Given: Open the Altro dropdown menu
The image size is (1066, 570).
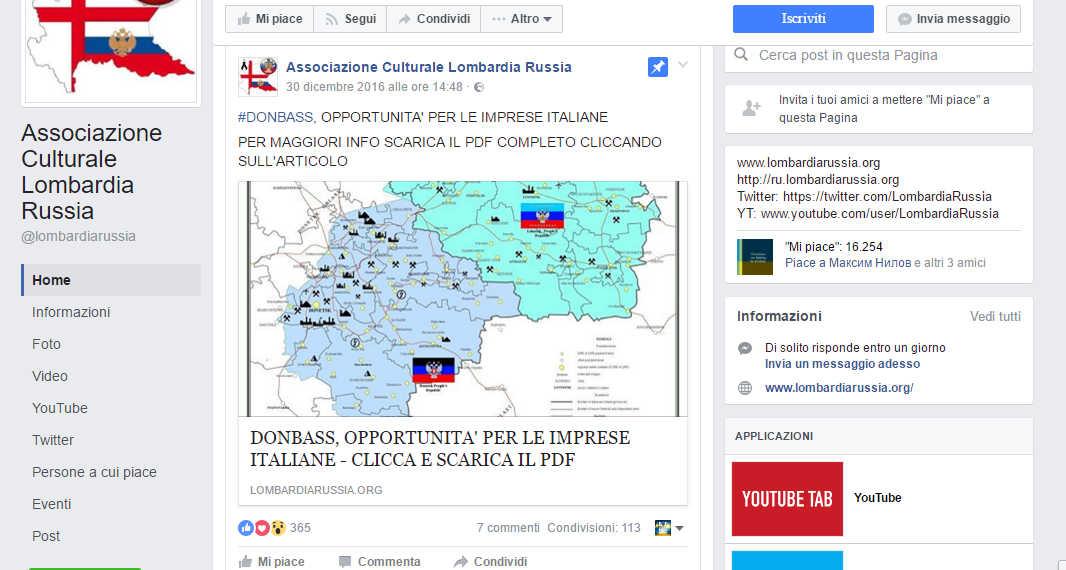Looking at the screenshot, I should point(521,19).
